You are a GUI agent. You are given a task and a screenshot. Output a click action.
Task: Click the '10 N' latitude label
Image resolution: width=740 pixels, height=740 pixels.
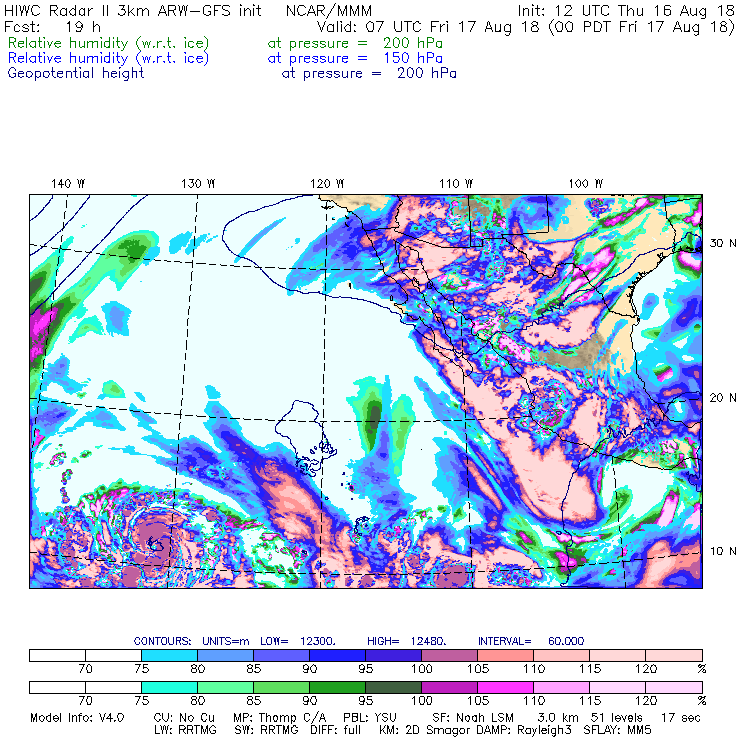723,551
